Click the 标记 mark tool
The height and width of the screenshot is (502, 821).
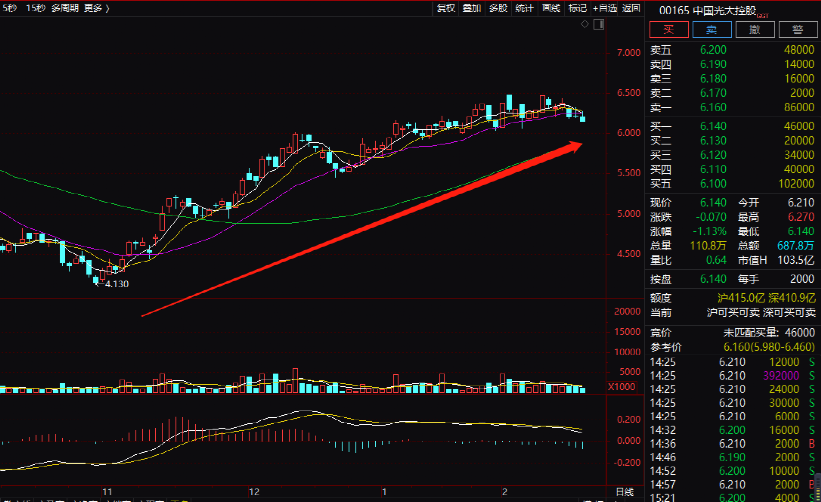(578, 8)
